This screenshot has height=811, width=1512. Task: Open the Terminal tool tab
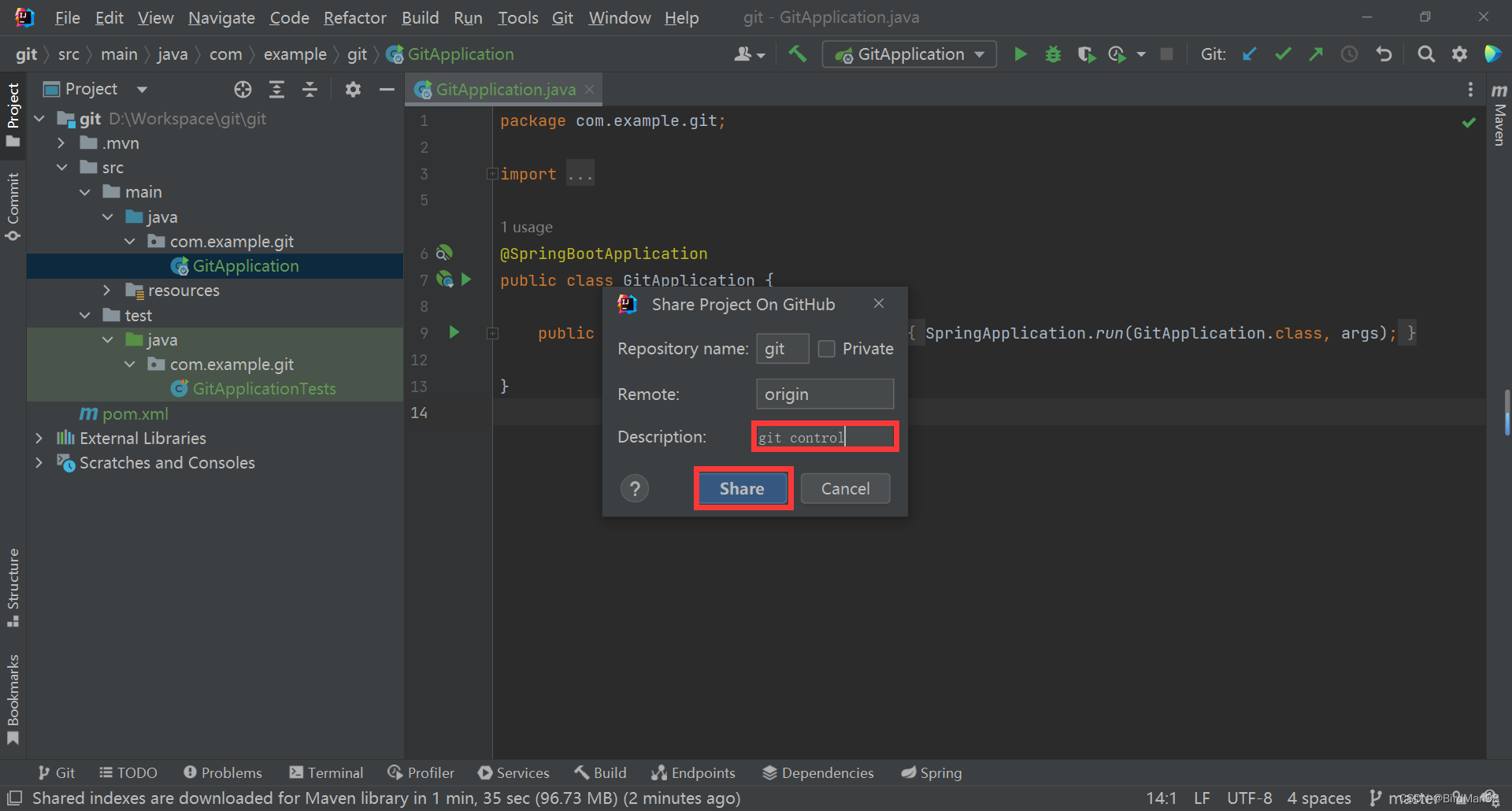pos(327,773)
